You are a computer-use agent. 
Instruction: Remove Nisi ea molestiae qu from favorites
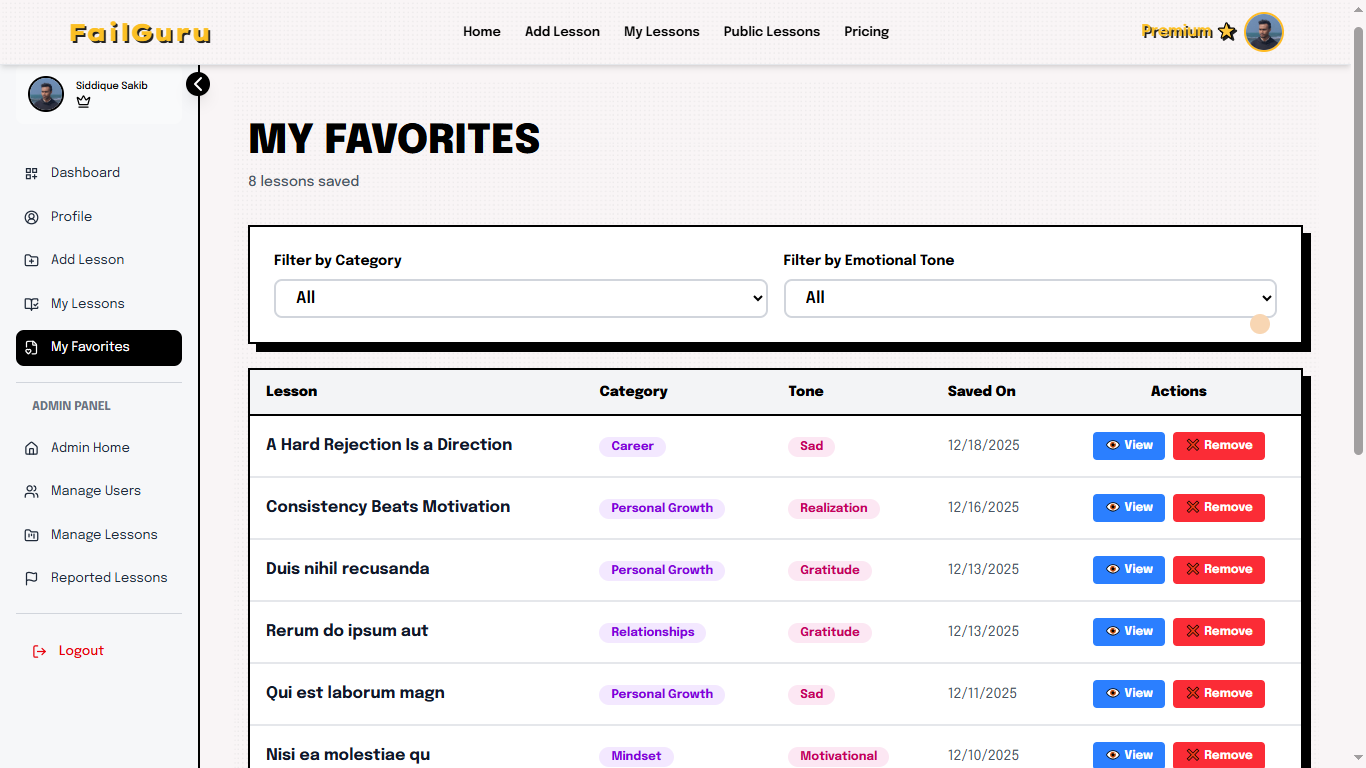click(1219, 755)
